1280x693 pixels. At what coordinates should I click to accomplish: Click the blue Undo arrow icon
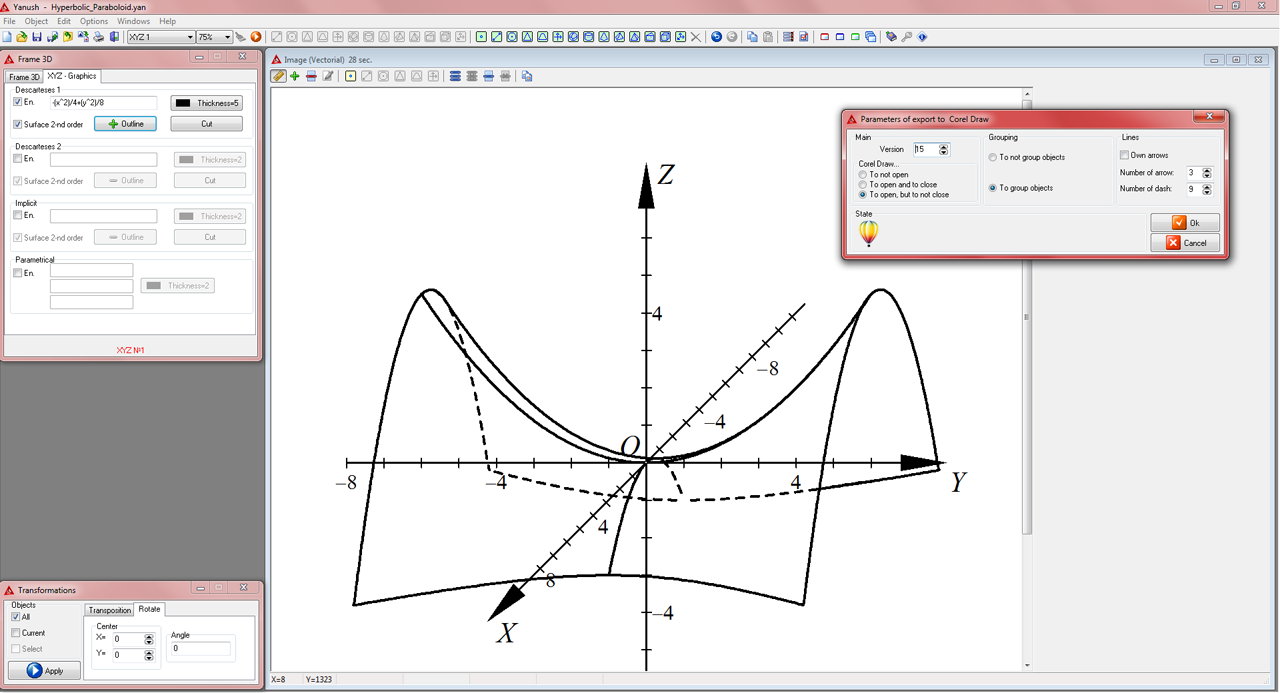(x=716, y=37)
